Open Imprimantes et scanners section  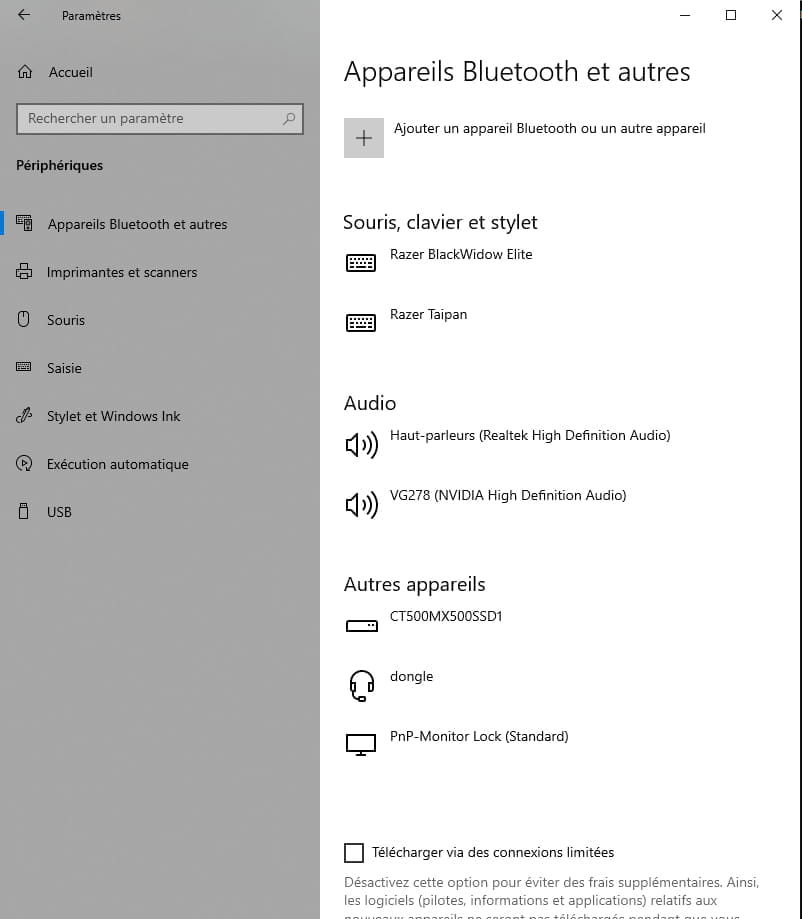click(122, 272)
